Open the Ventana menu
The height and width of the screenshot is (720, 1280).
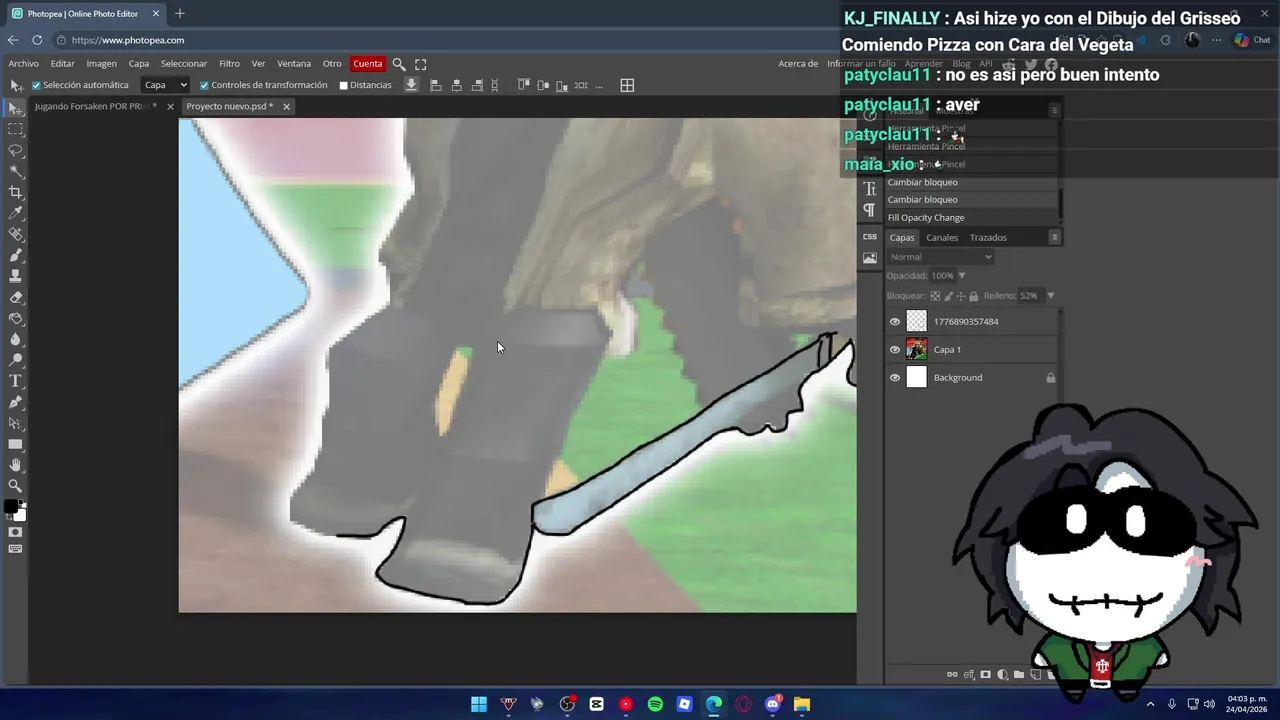294,64
